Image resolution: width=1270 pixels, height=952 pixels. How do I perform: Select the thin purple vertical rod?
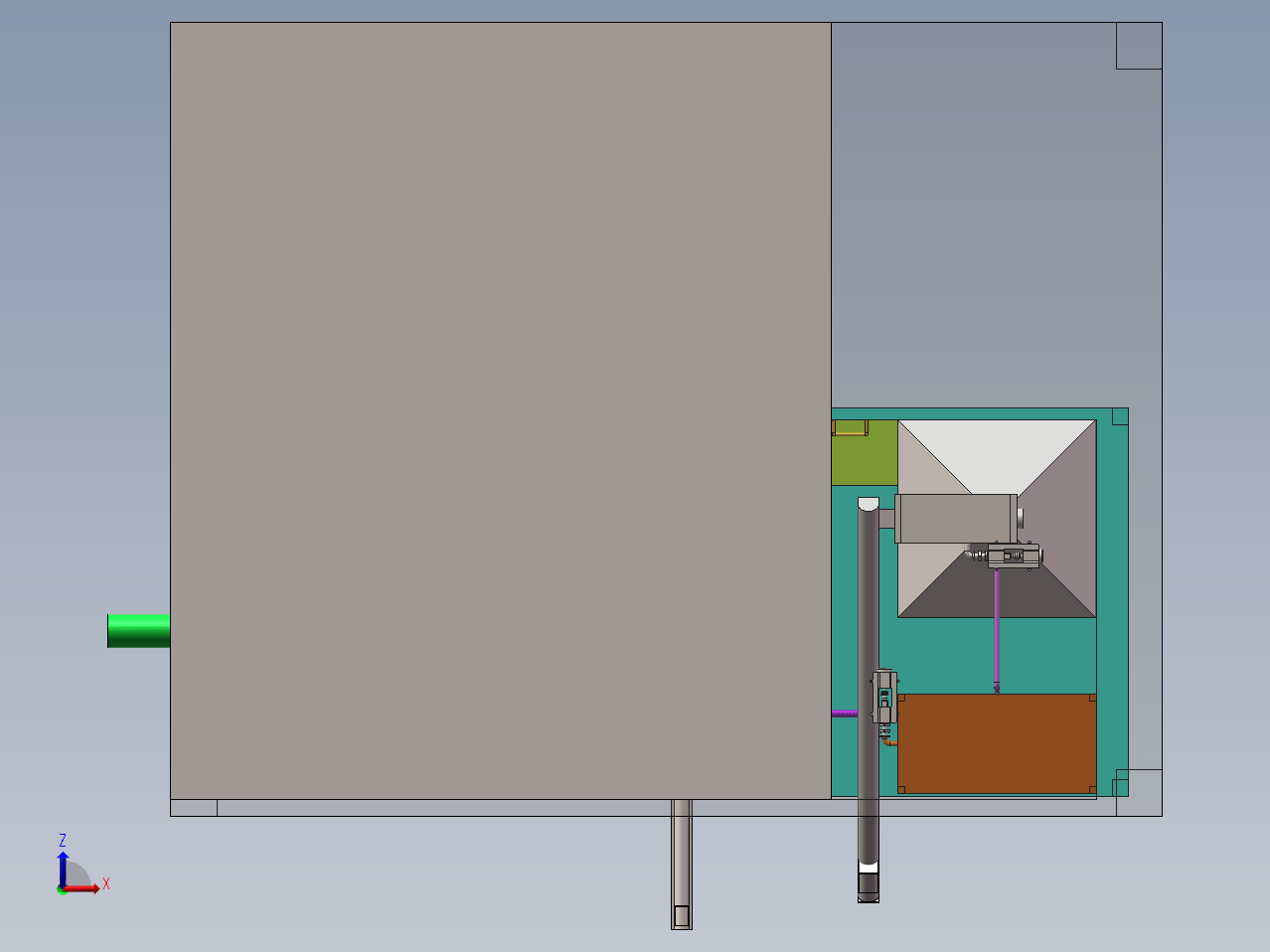pos(997,629)
